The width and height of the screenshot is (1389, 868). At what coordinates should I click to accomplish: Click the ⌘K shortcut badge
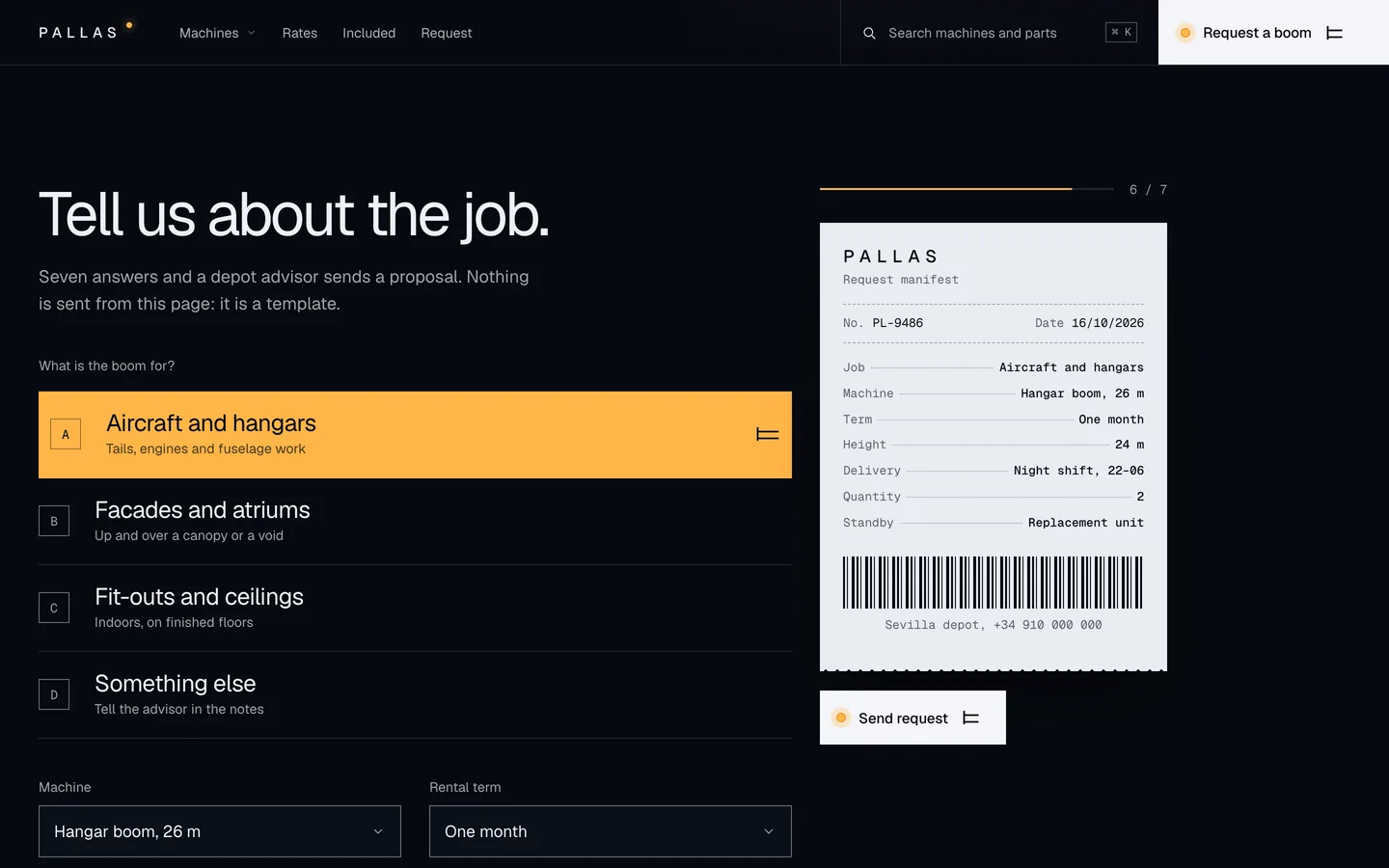pyautogui.click(x=1121, y=32)
